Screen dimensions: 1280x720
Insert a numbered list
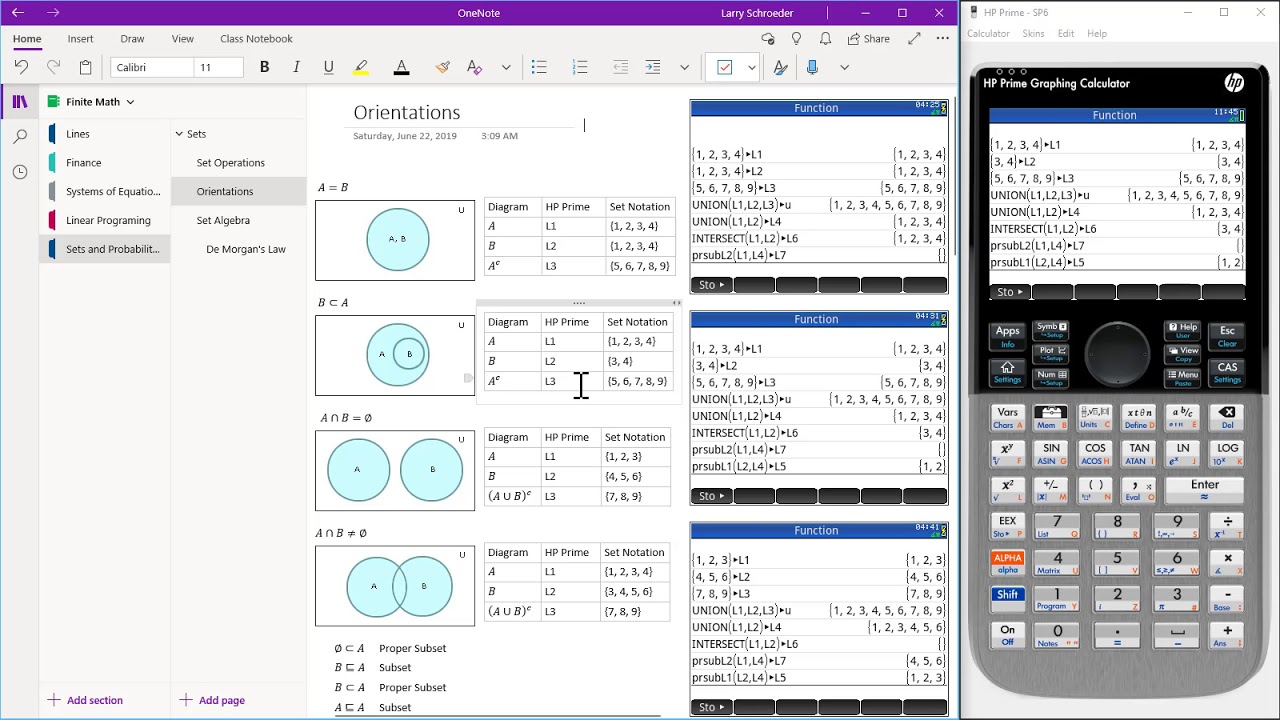[580, 67]
